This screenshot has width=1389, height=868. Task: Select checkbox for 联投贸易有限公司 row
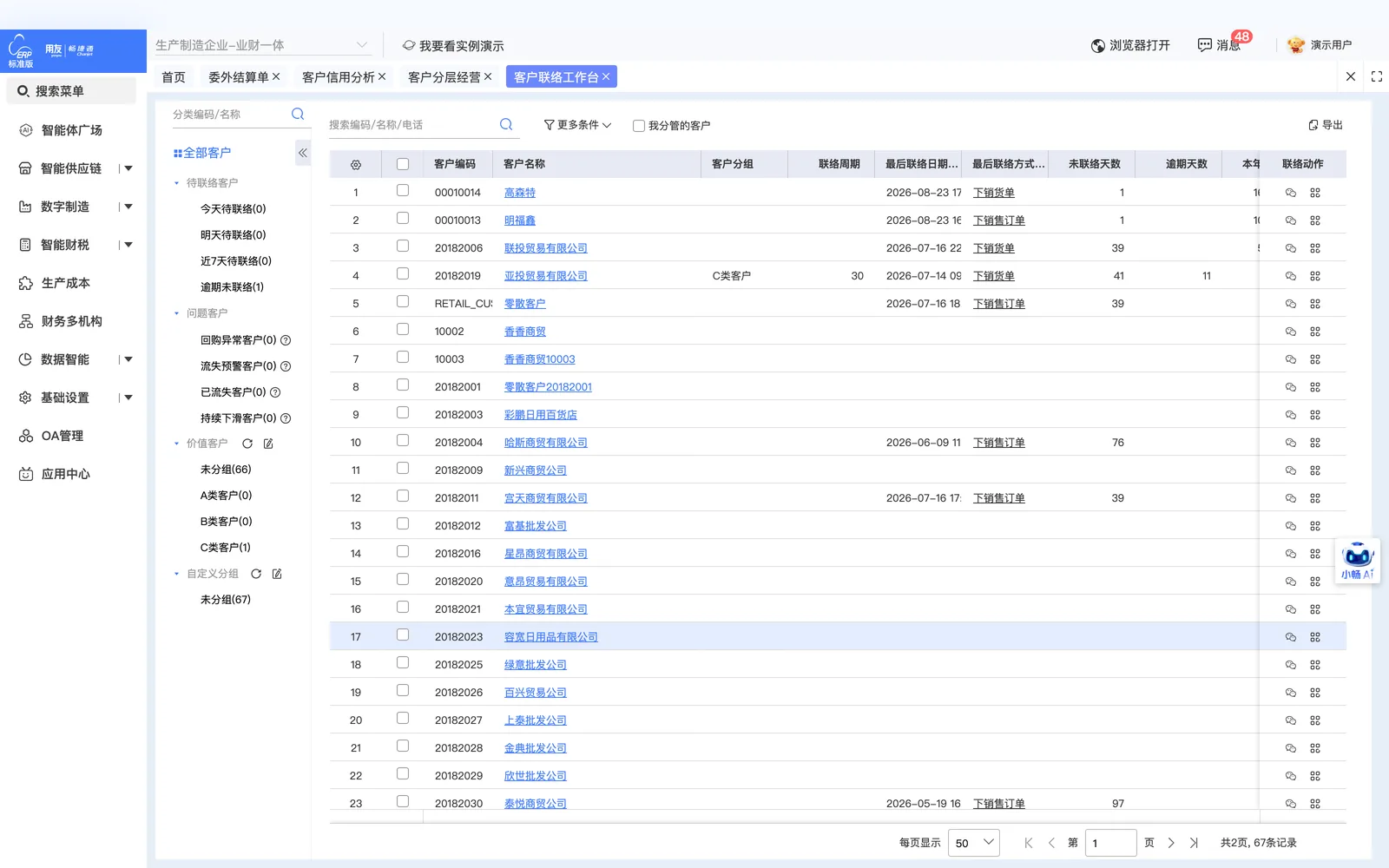pos(403,246)
